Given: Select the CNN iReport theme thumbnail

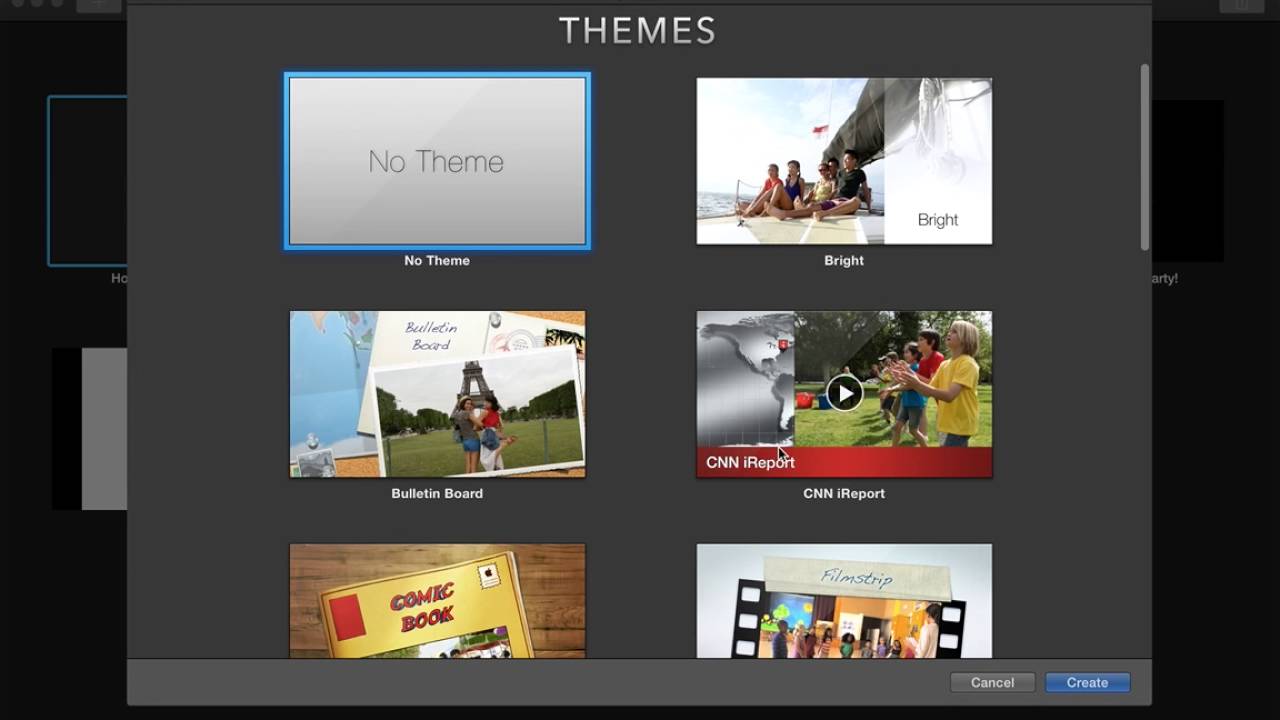Looking at the screenshot, I should tap(844, 394).
